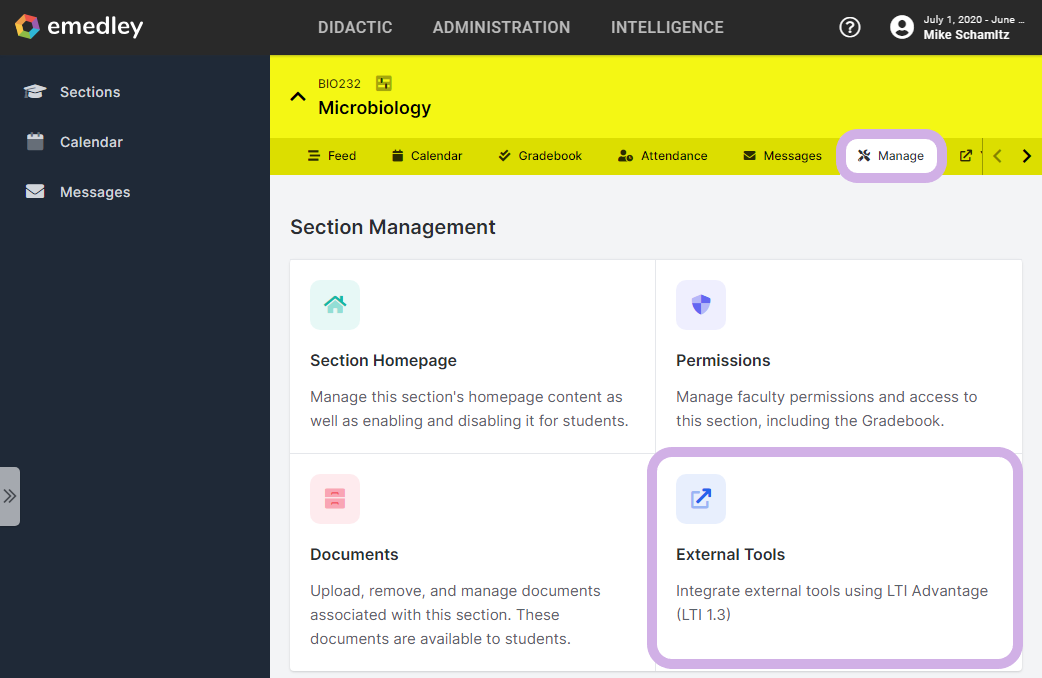This screenshot has width=1042, height=678.
Task: Switch to the Attendance tab
Action: [663, 156]
